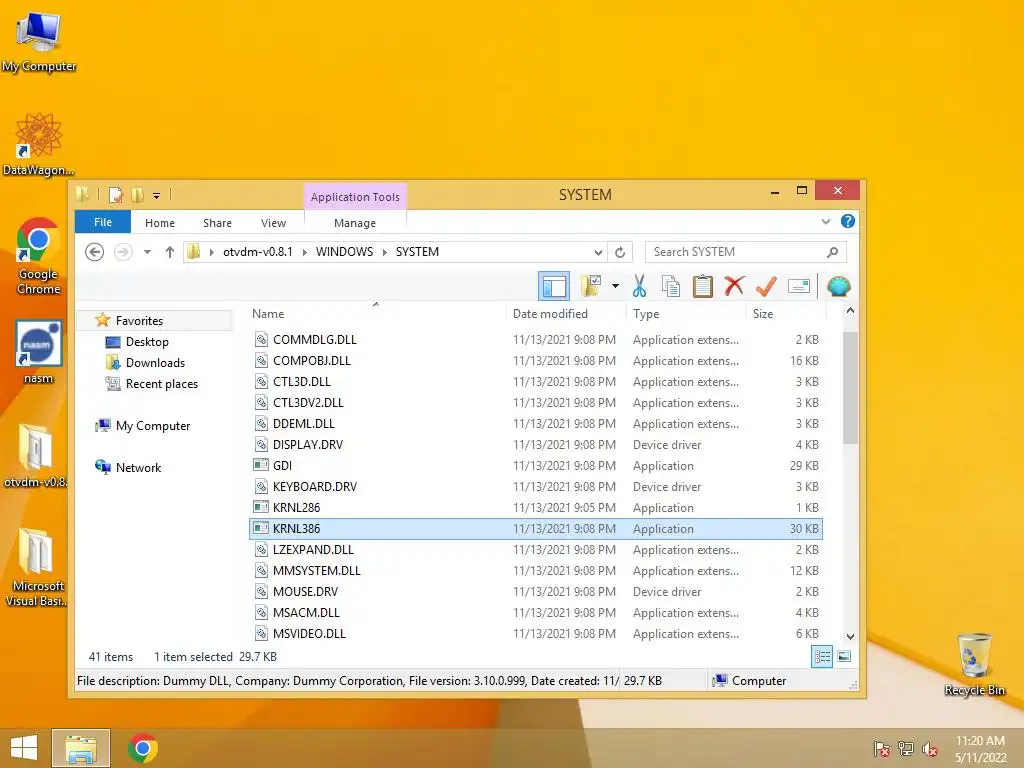Open Recent places in navigation pane

point(161,383)
